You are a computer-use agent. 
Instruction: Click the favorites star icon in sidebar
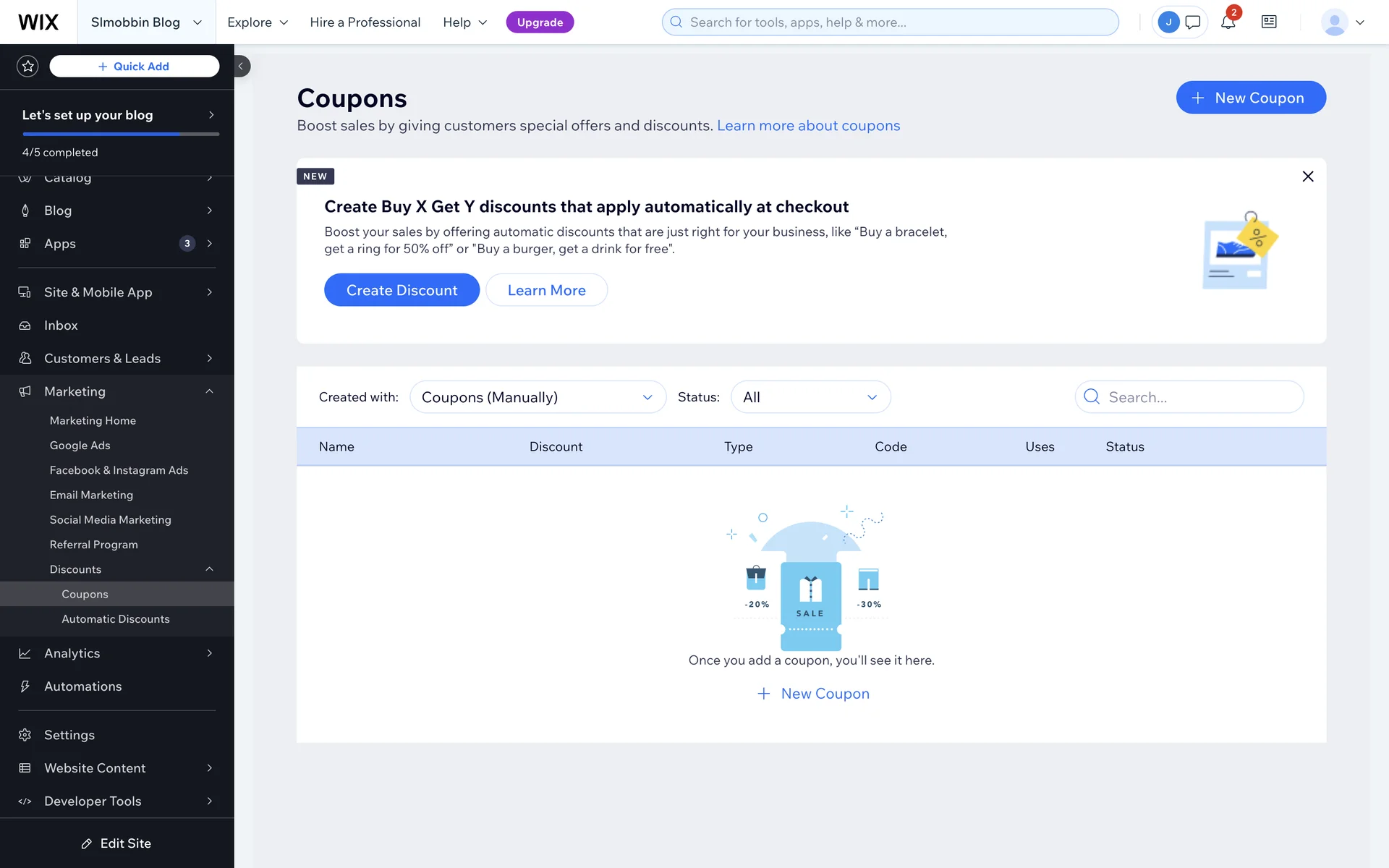pos(27,67)
